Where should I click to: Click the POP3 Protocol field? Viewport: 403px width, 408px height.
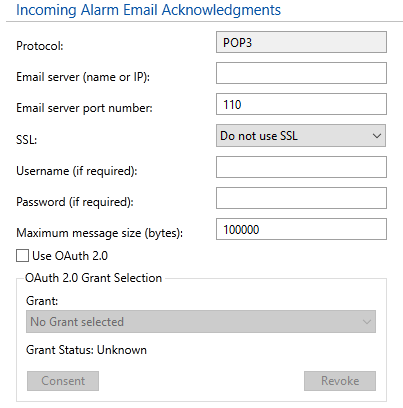click(301, 42)
